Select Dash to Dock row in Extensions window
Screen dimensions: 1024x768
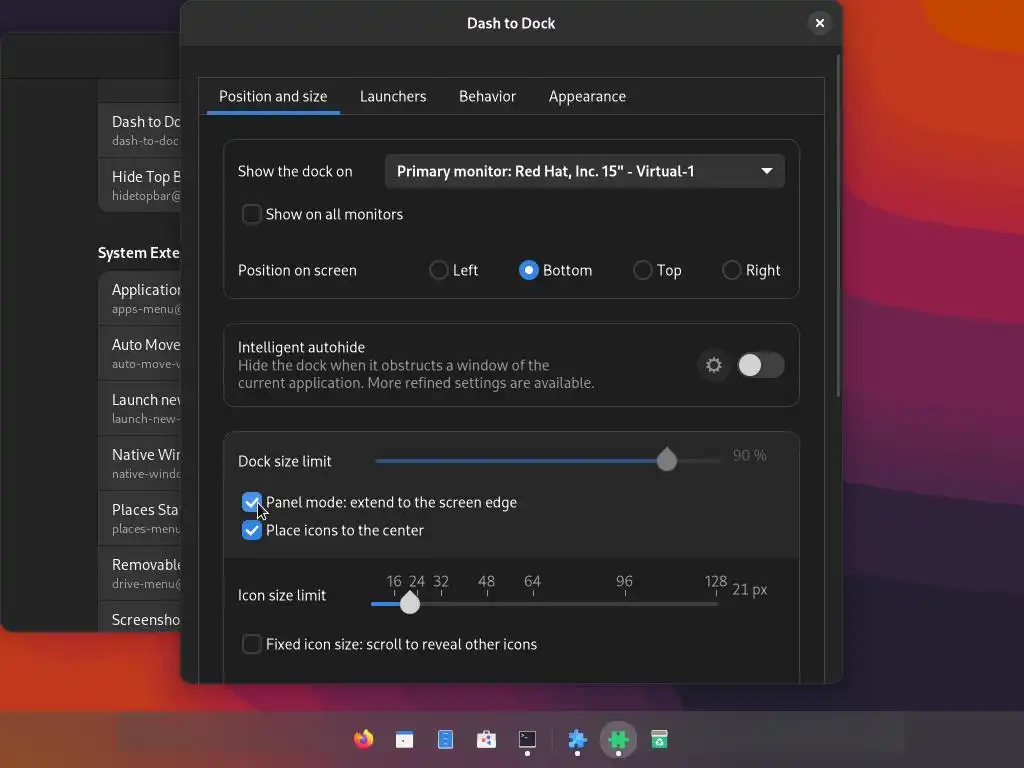(139, 130)
